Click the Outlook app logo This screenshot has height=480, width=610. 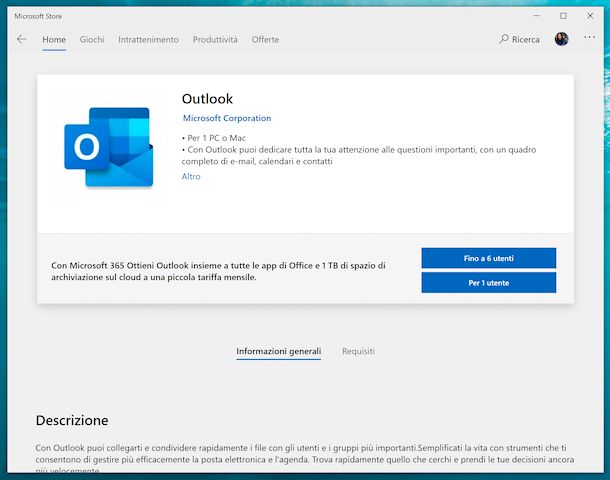pos(109,147)
